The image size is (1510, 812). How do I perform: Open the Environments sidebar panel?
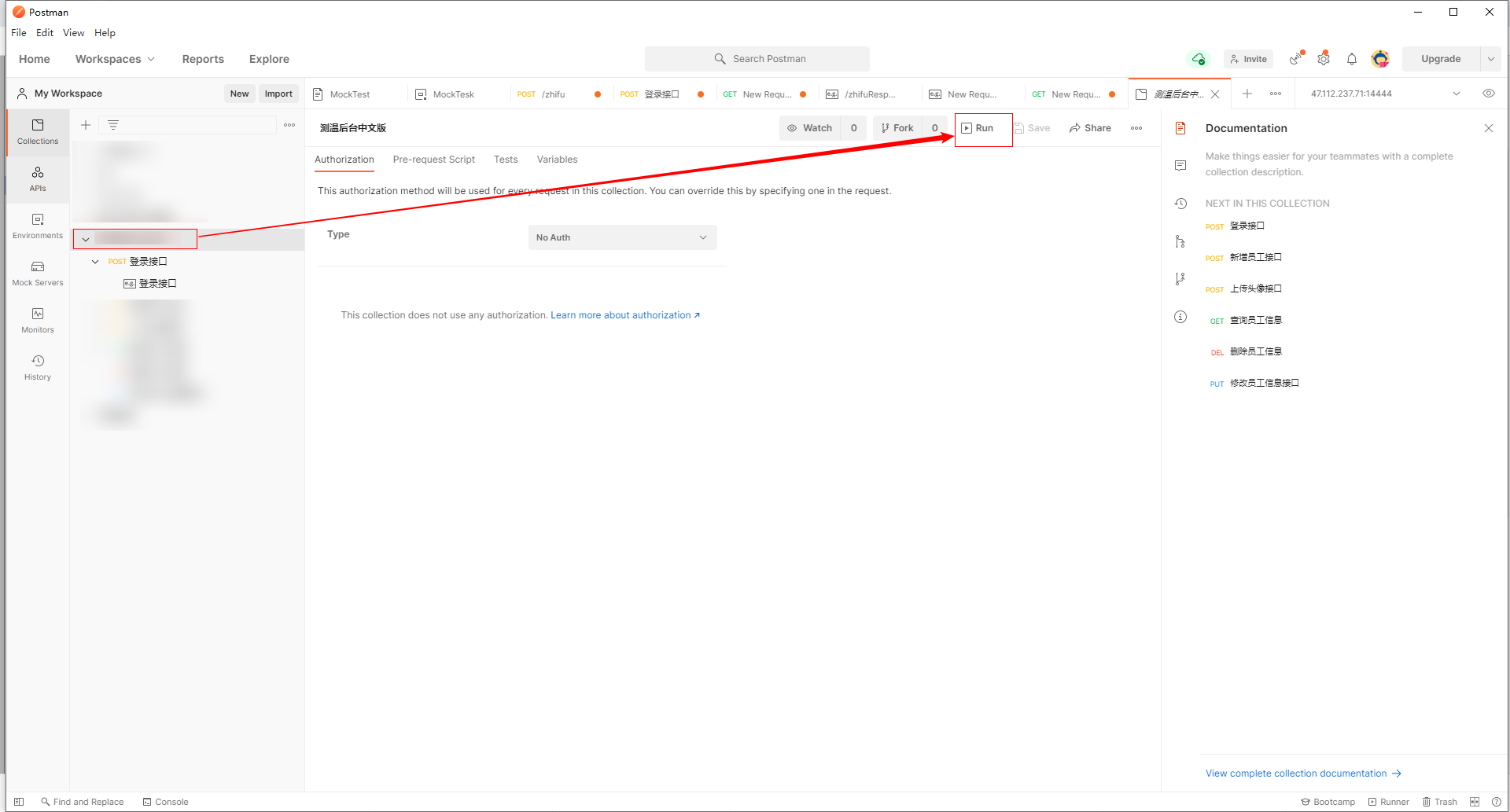pyautogui.click(x=38, y=226)
